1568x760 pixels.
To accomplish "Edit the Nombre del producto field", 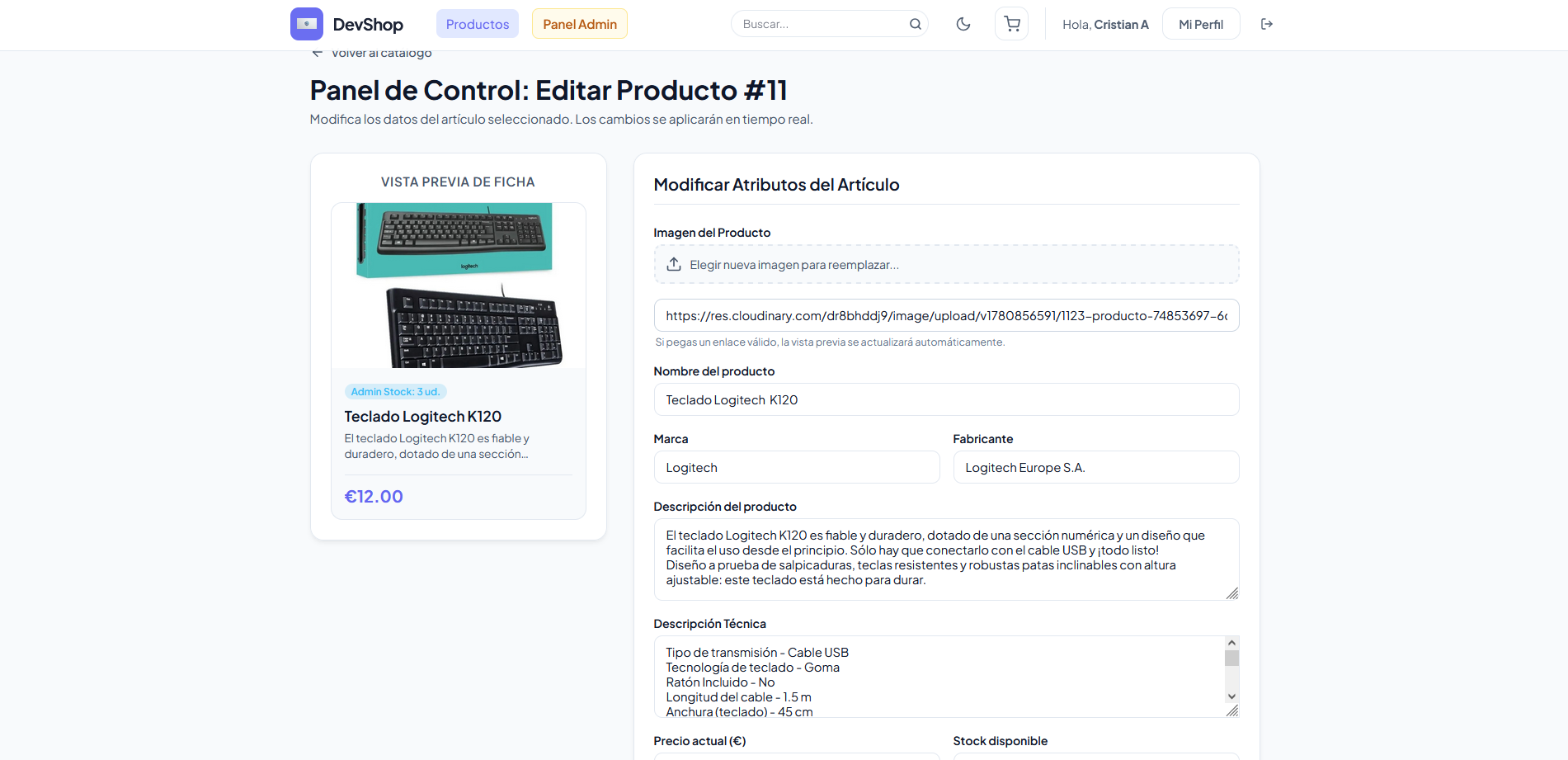I will pyautogui.click(x=946, y=399).
